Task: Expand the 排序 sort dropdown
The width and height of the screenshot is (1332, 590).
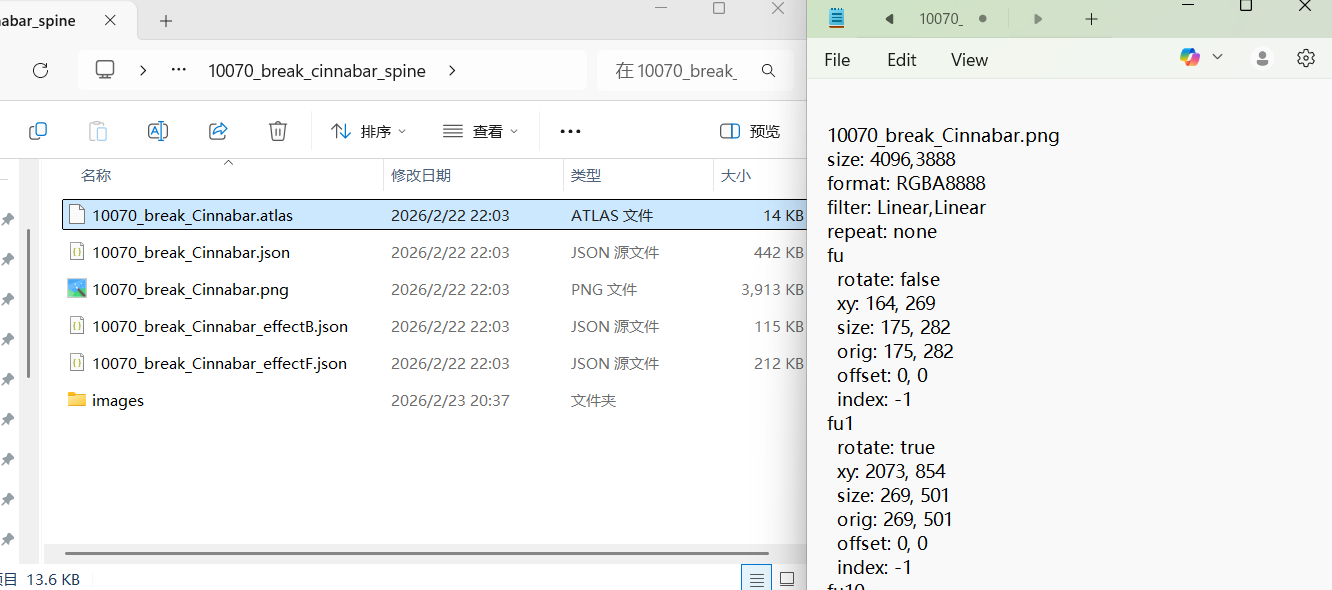Action: pos(369,131)
